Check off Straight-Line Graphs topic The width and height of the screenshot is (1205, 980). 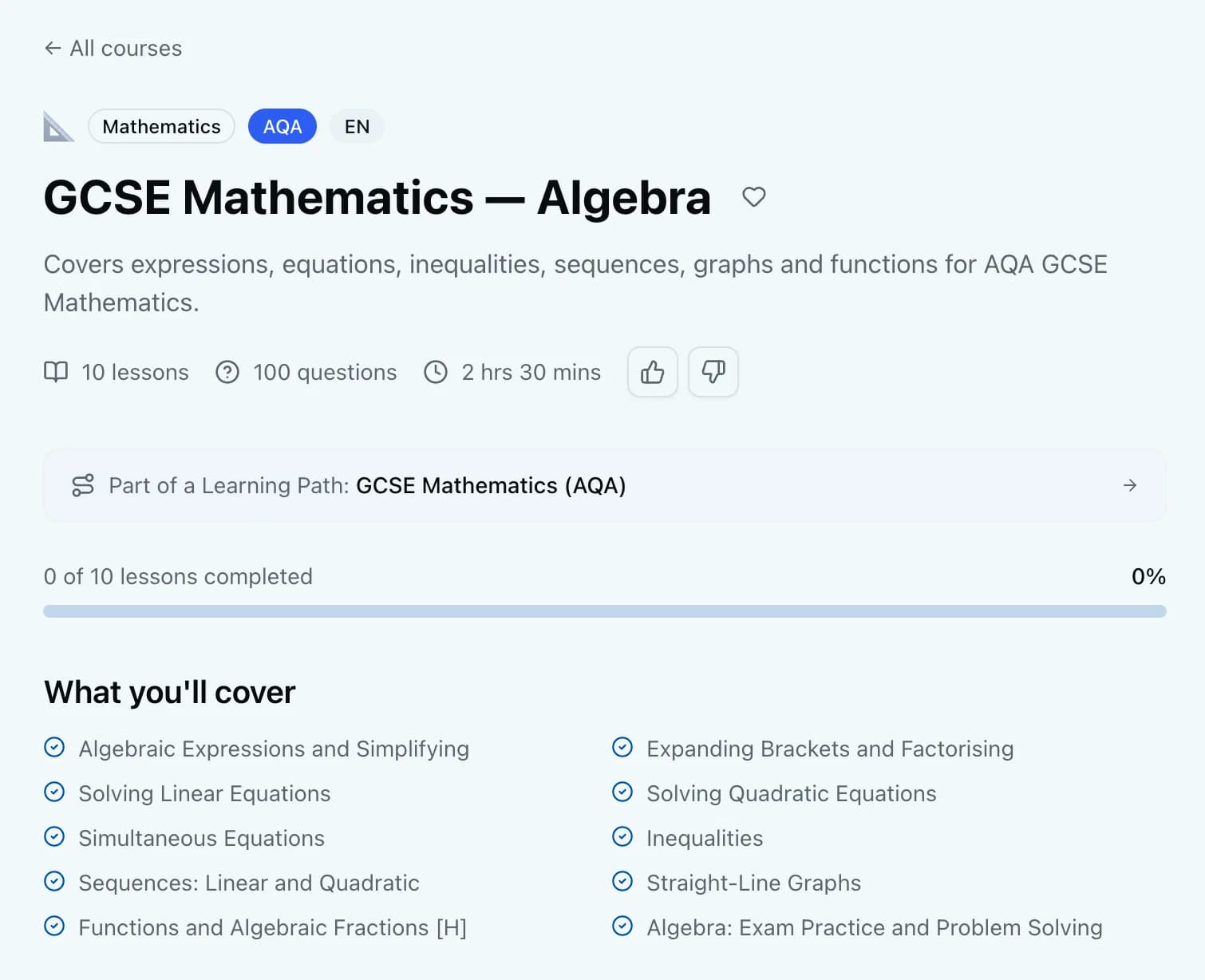click(x=622, y=881)
